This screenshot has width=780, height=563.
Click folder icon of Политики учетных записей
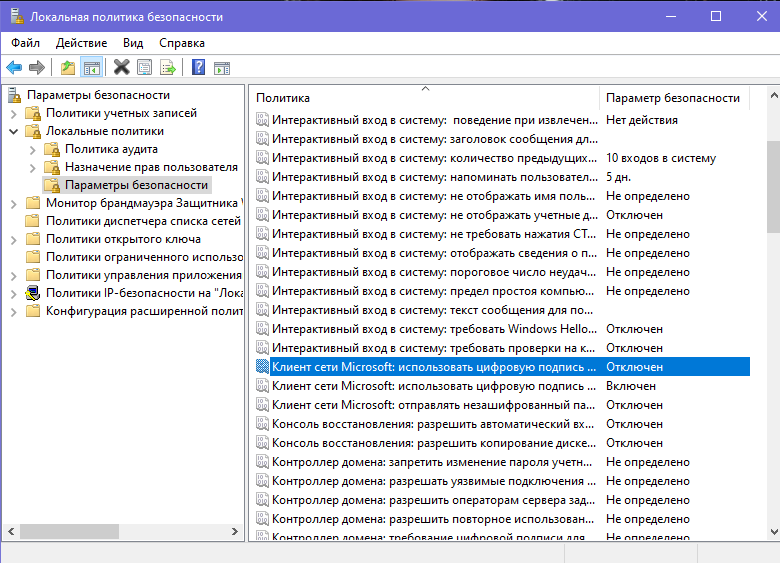(33, 113)
